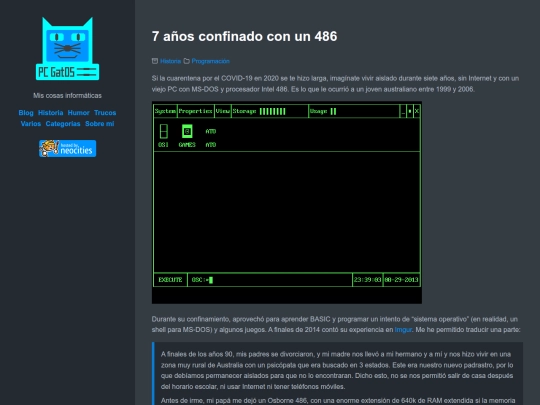540x405 pixels.
Task: Click the System menu in the screenshot
Action: [x=165, y=111]
